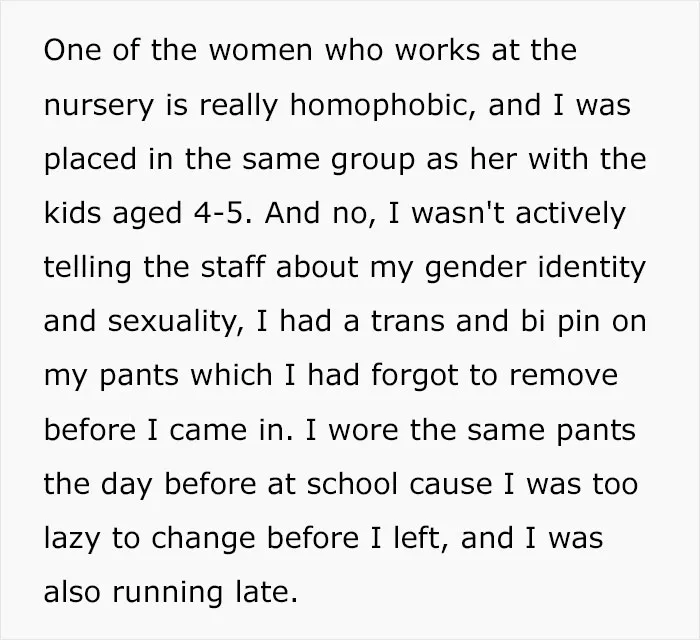The height and width of the screenshot is (640, 700).
Task: Click the word "gender" in the paragraph
Action: coord(476,269)
